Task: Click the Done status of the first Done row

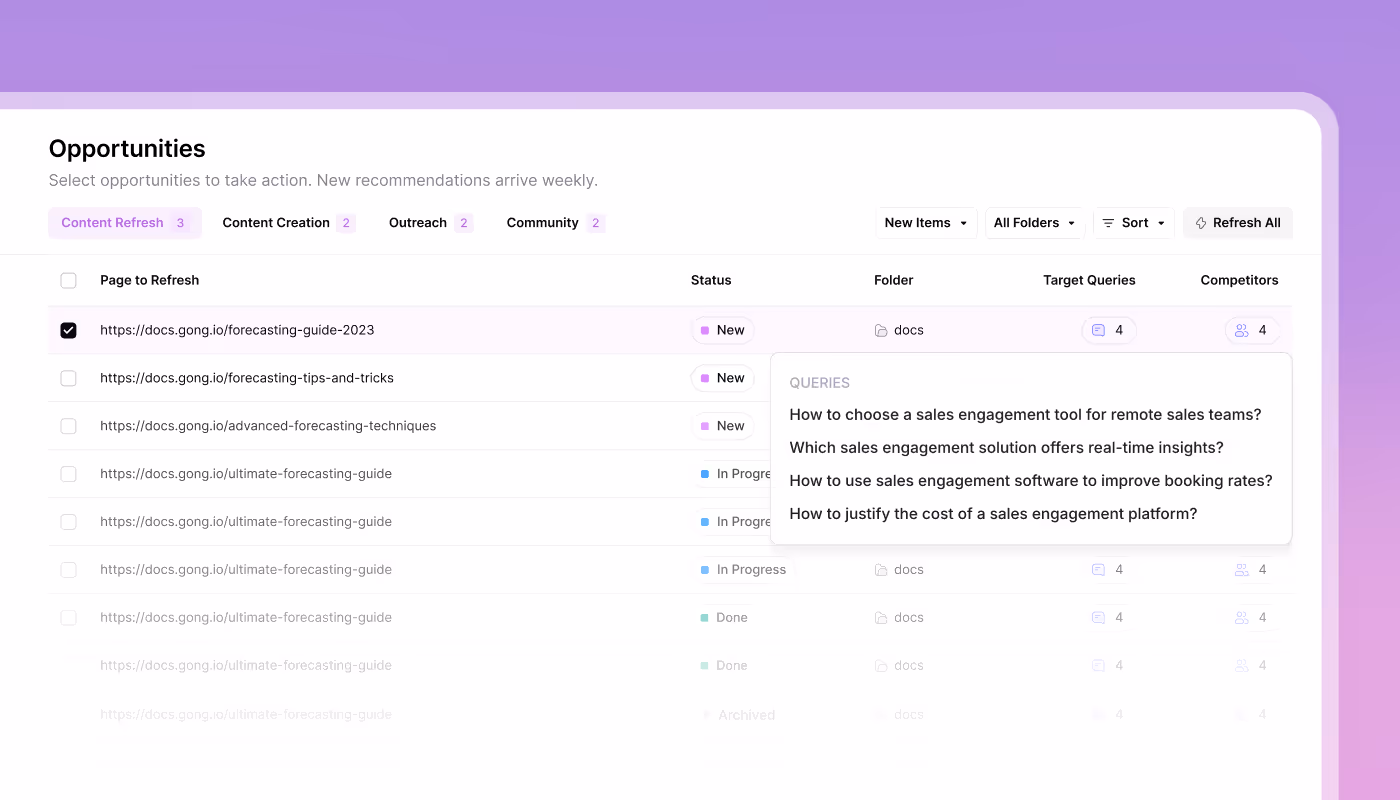Action: coord(724,618)
